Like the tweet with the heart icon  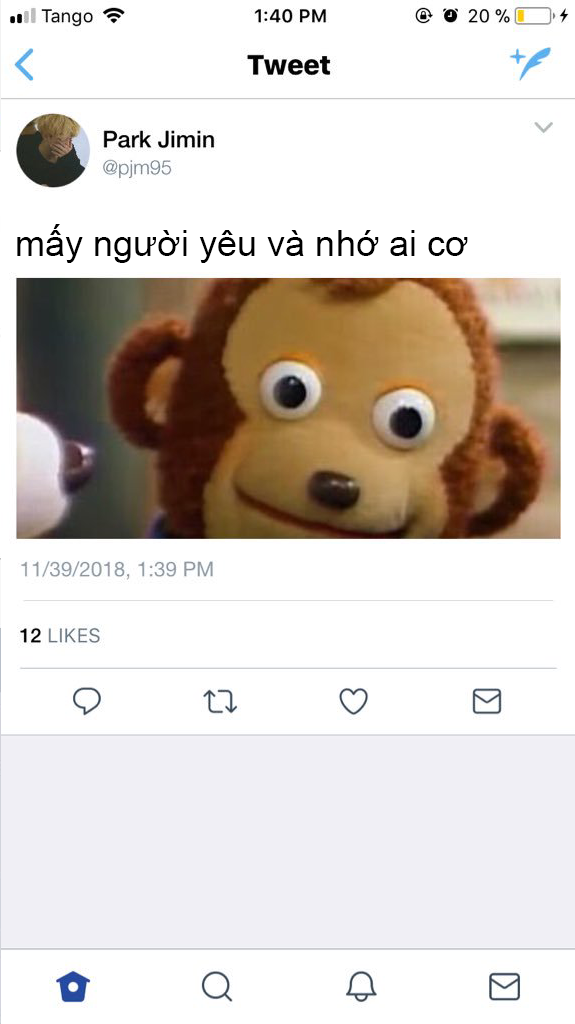353,701
